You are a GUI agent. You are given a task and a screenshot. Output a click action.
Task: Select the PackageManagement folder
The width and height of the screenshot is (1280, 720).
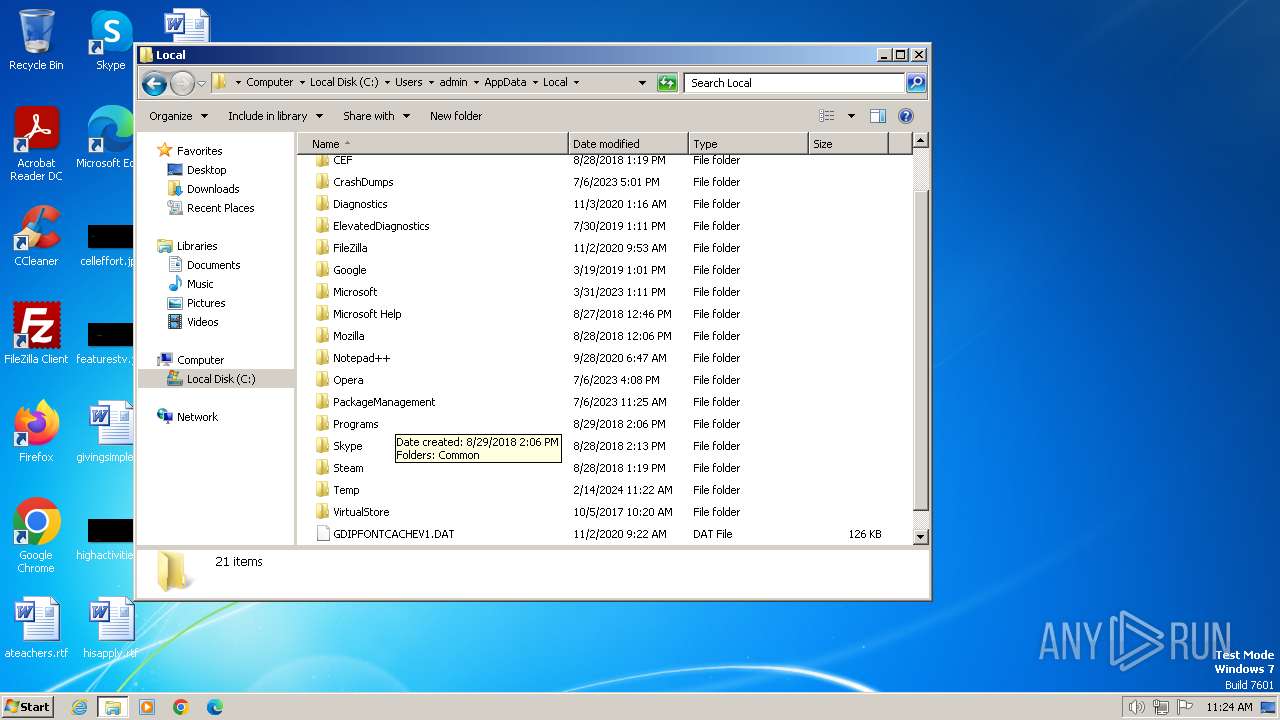point(384,402)
